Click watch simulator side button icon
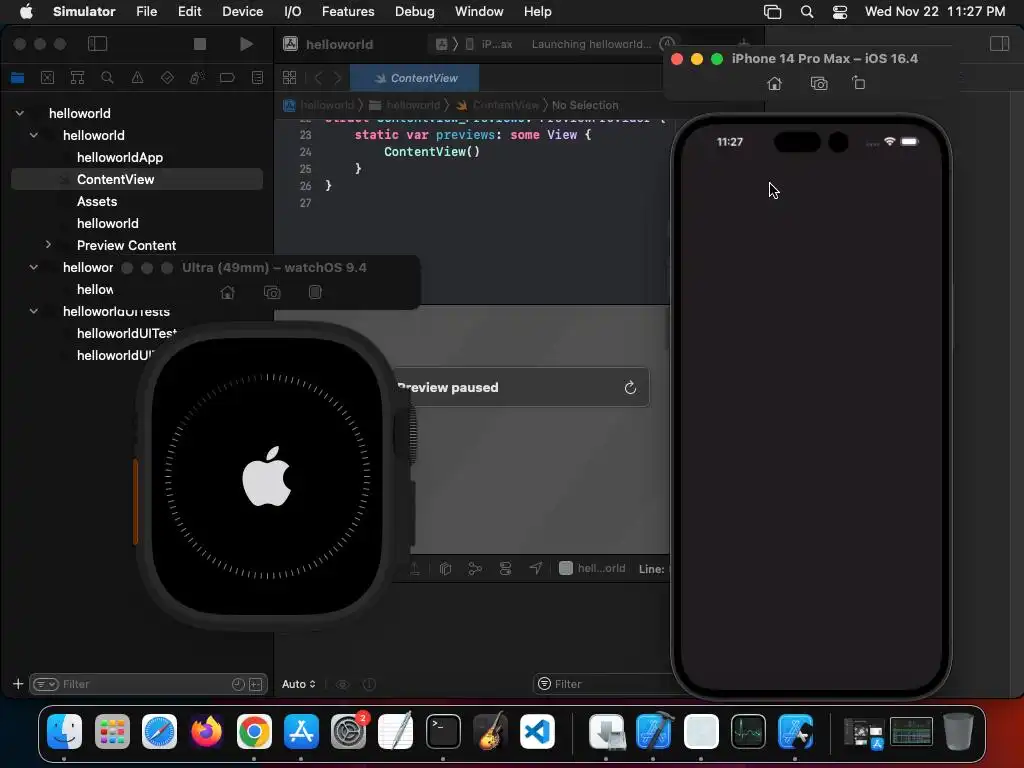The width and height of the screenshot is (1024, 768). 315,292
